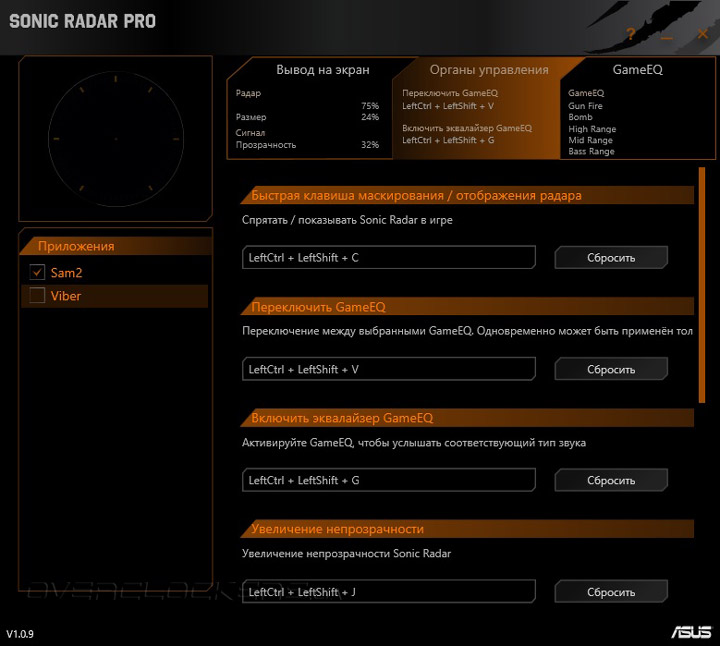
Task: Select the Sam2 application name
Action: [x=66, y=273]
